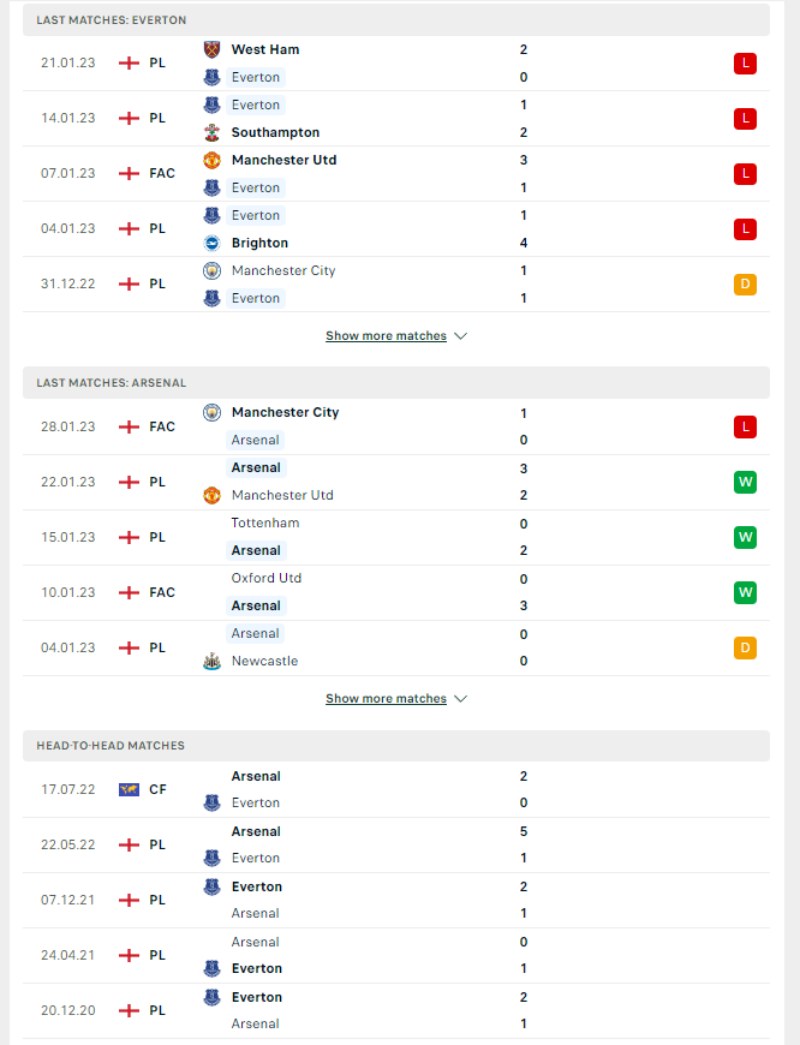Click the loss badge for West Ham match
The width and height of the screenshot is (800, 1045).
(x=745, y=63)
